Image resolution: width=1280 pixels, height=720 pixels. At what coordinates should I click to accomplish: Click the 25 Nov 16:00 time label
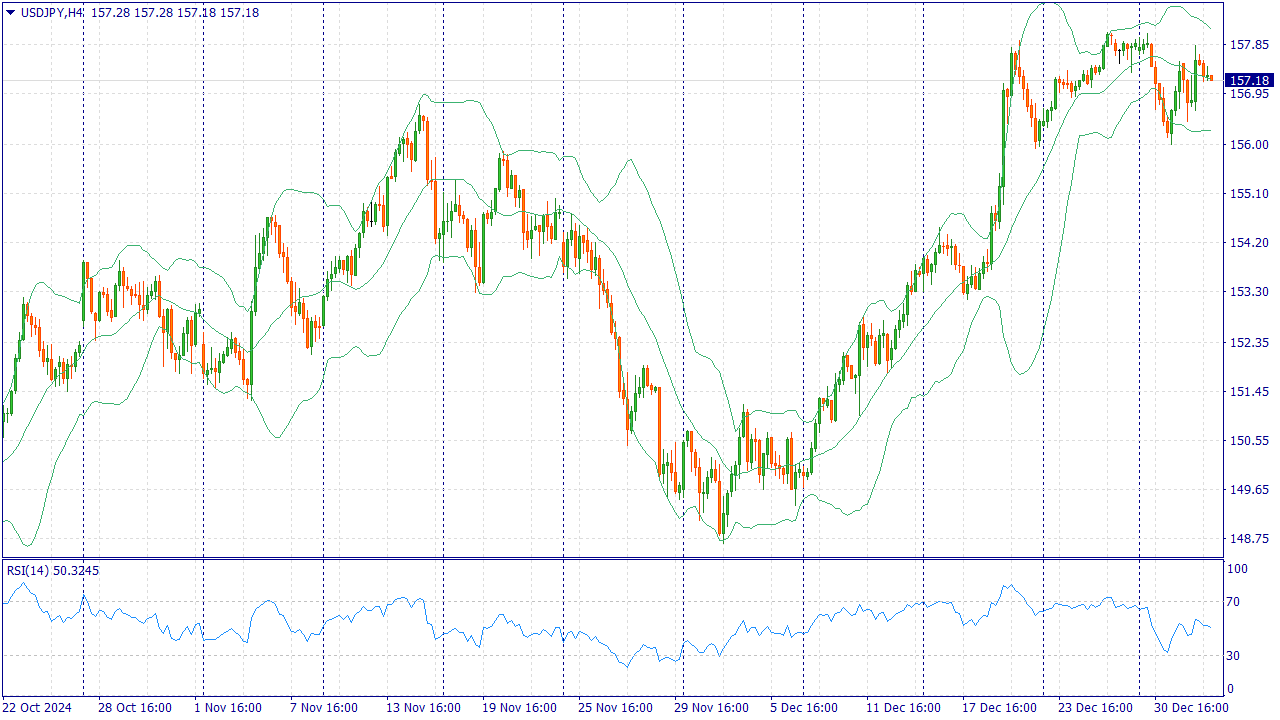tap(615, 708)
